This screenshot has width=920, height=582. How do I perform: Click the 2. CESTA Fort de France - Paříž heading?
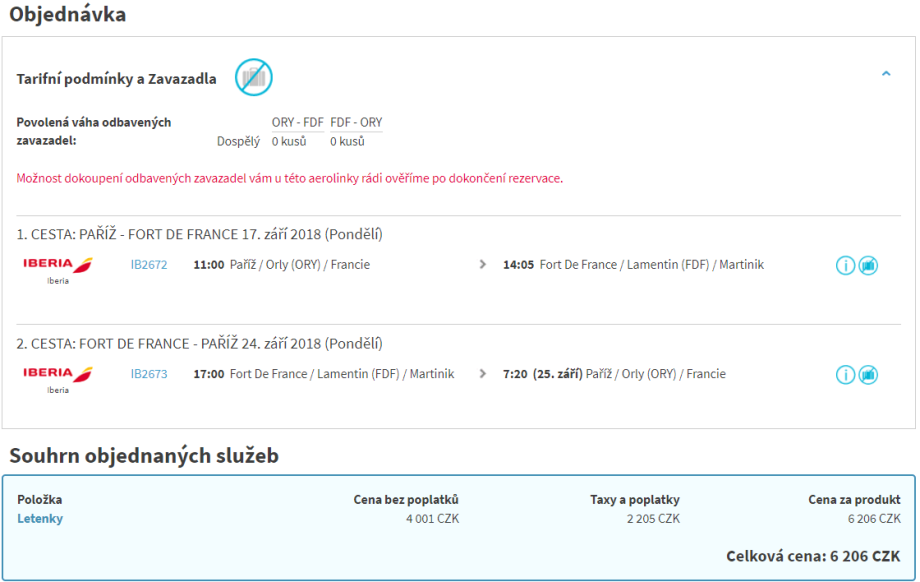click(199, 343)
